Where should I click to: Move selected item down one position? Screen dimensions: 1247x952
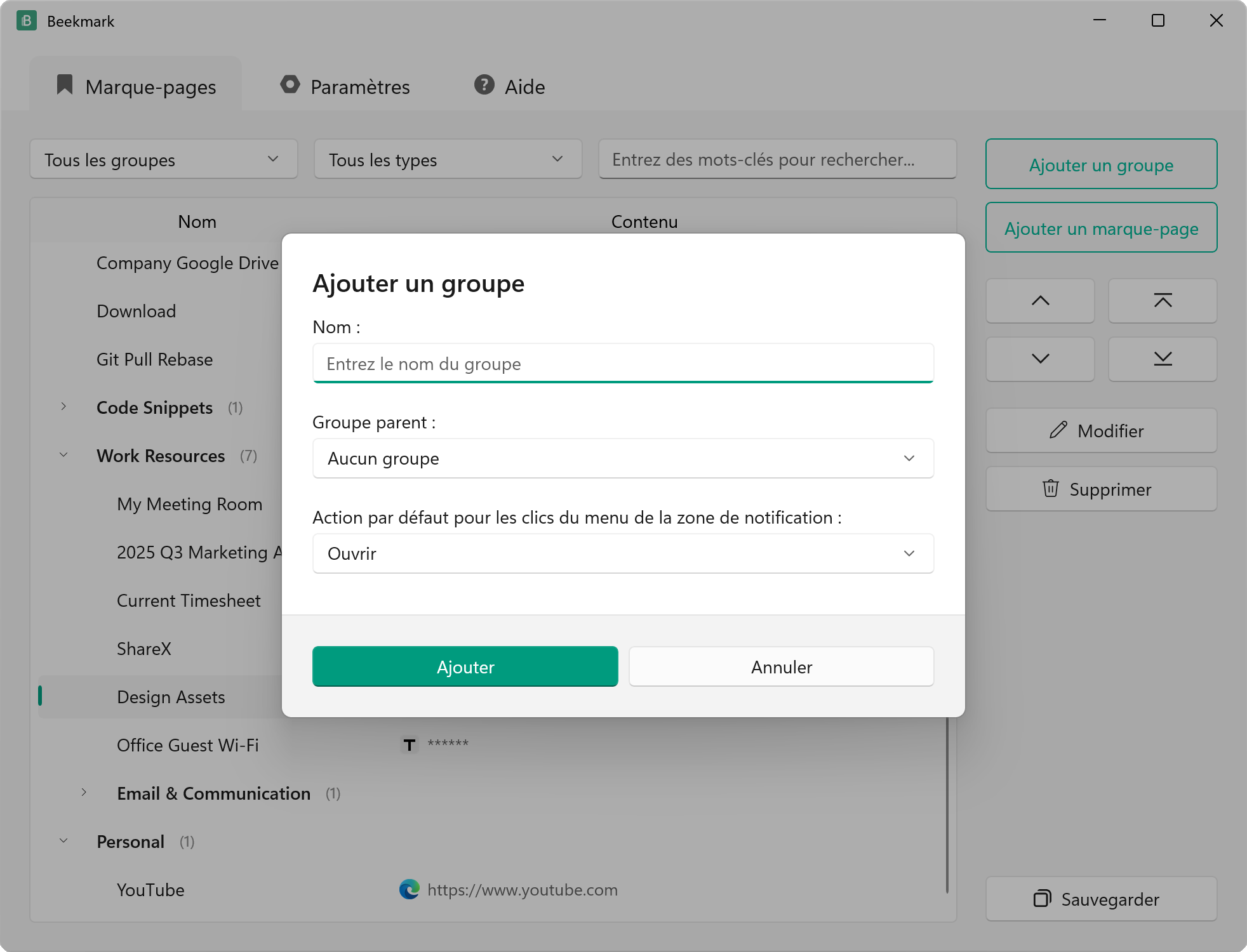1041,359
